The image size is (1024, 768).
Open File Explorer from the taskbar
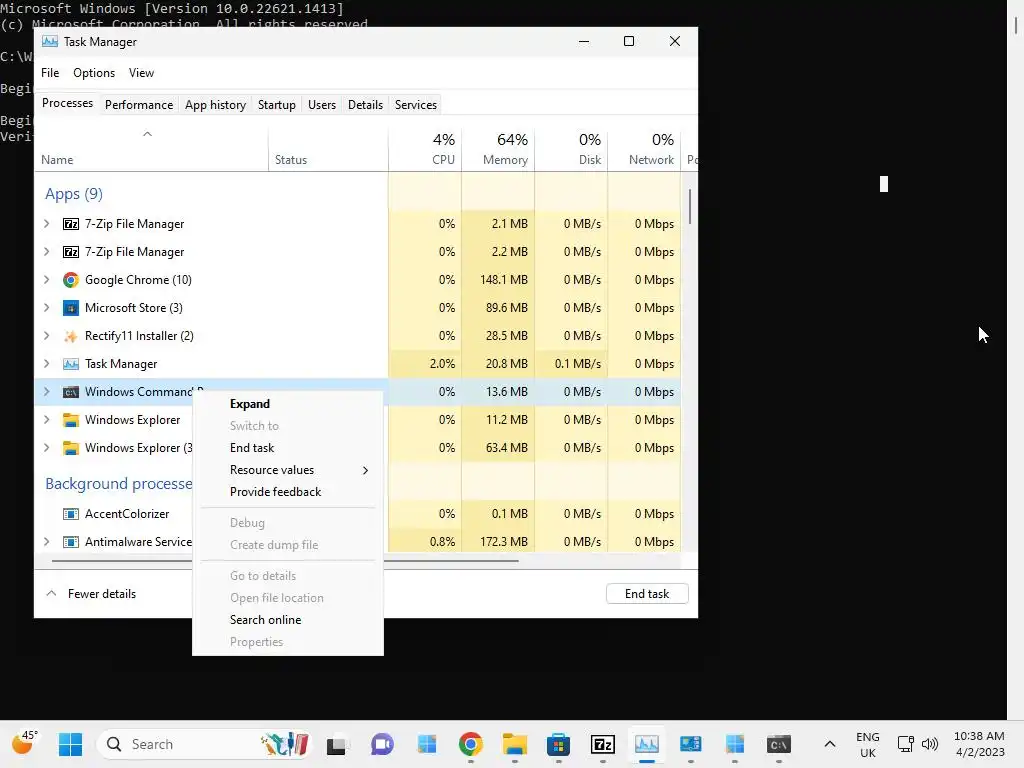pyautogui.click(x=515, y=744)
